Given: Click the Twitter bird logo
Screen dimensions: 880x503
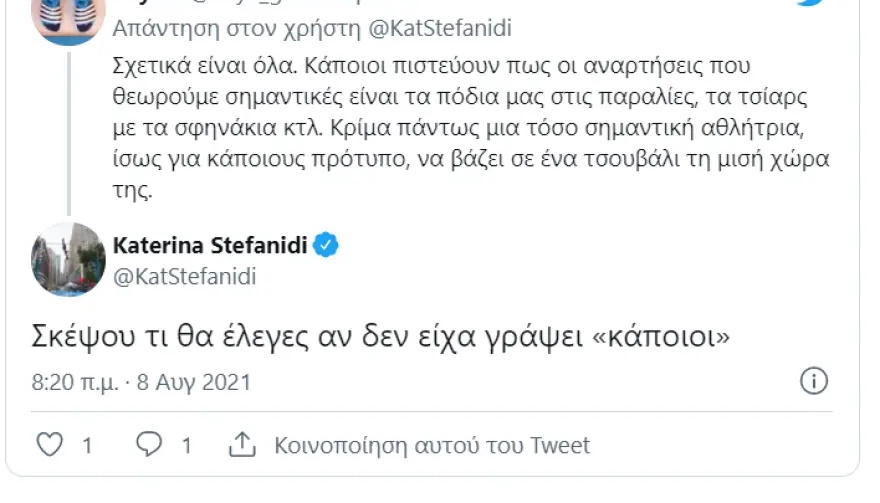Looking at the screenshot, I should [x=812, y=5].
